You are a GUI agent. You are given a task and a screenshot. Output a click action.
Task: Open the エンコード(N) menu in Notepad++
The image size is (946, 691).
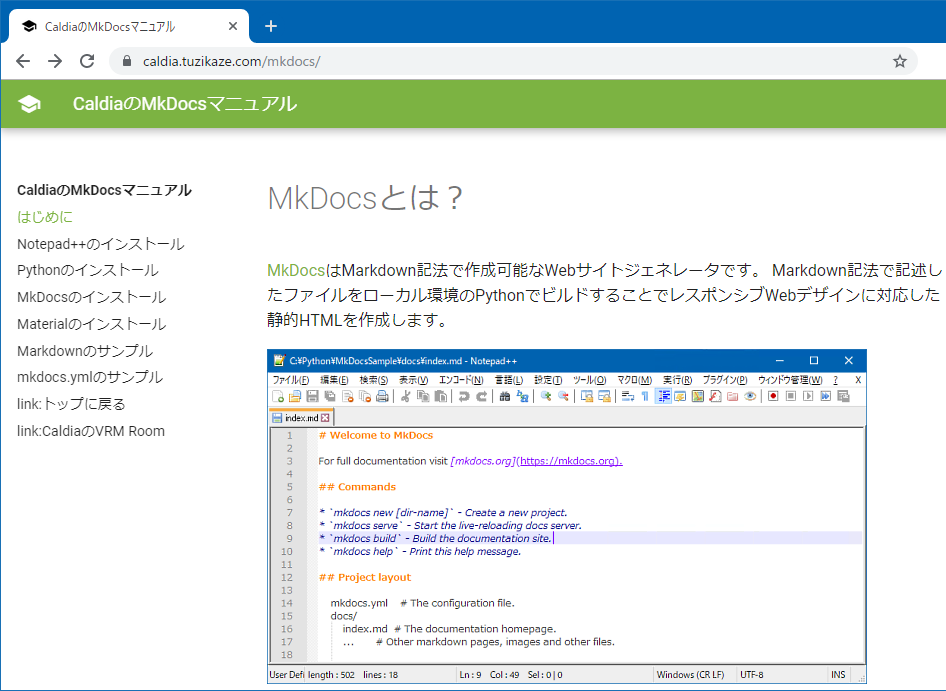click(461, 380)
